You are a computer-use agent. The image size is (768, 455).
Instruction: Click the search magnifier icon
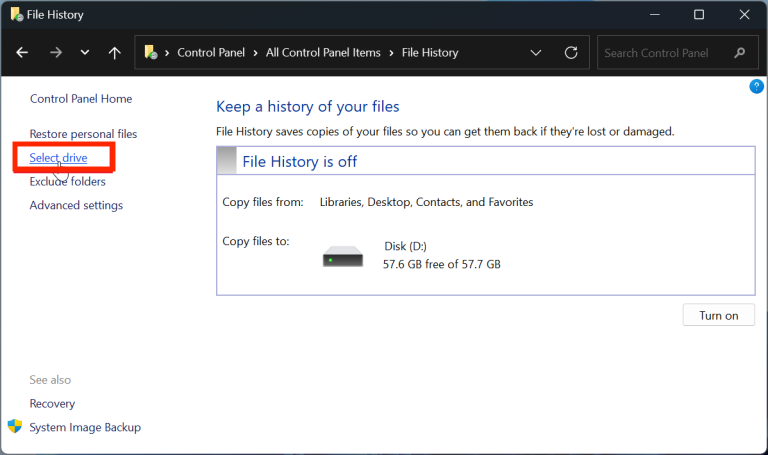point(740,52)
